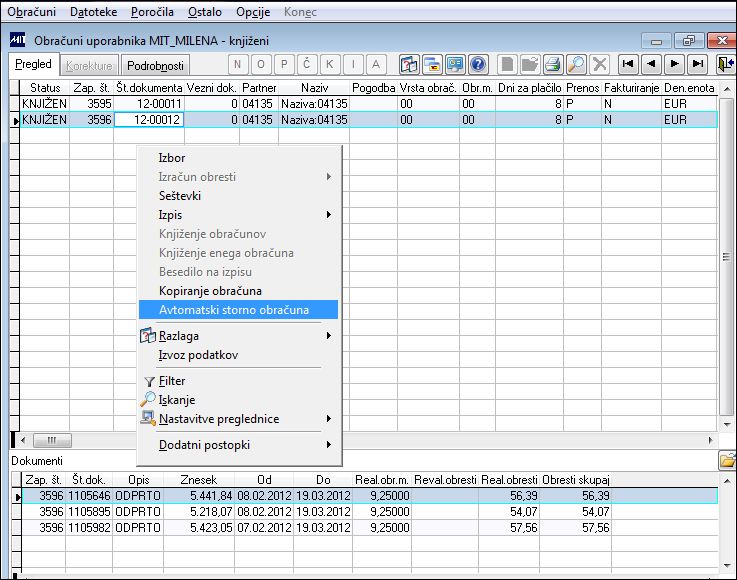Click the printer icon in toolbar
The height and width of the screenshot is (580, 737).
553,64
